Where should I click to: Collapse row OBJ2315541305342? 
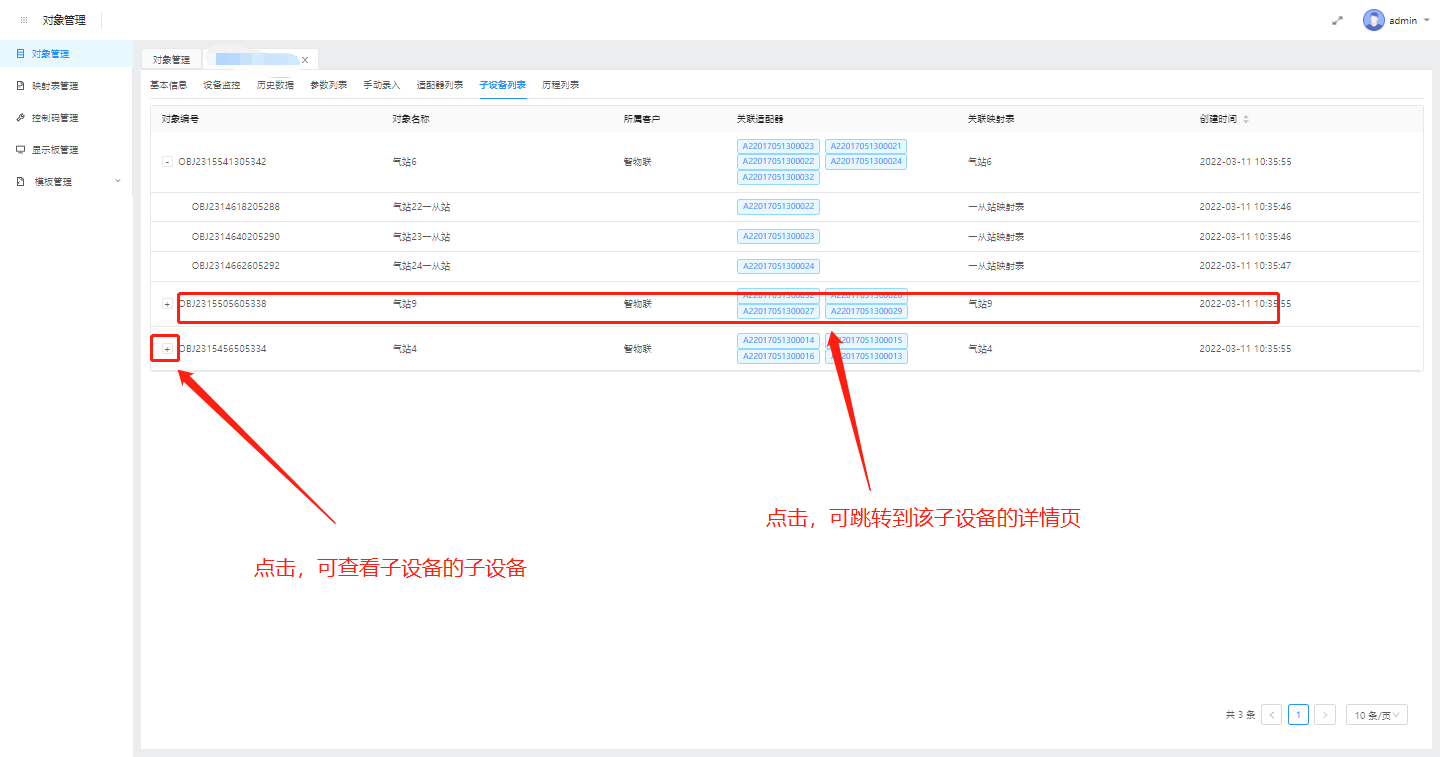[x=167, y=162]
